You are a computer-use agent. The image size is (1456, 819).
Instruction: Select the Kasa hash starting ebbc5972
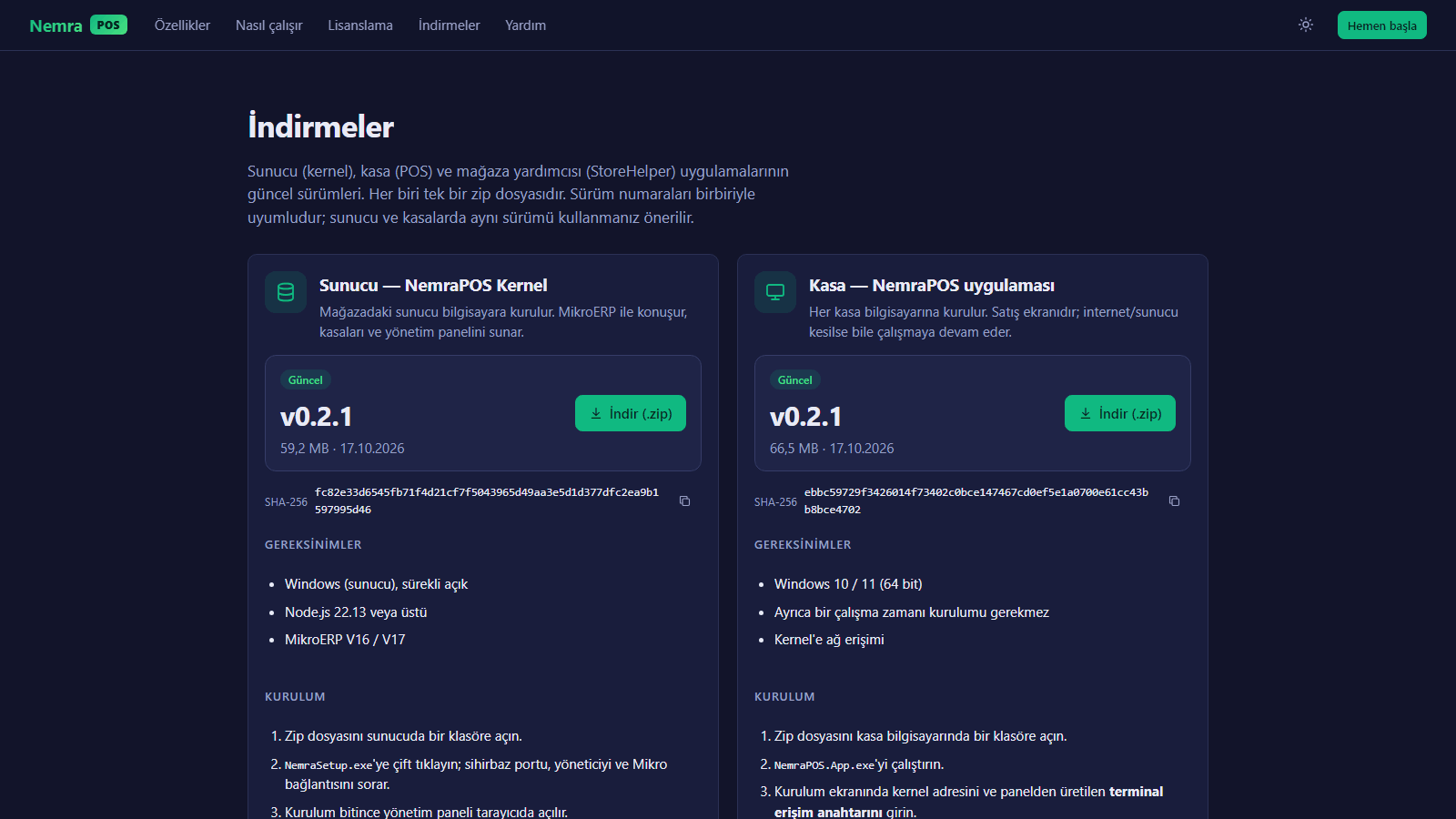pyautogui.click(x=976, y=500)
